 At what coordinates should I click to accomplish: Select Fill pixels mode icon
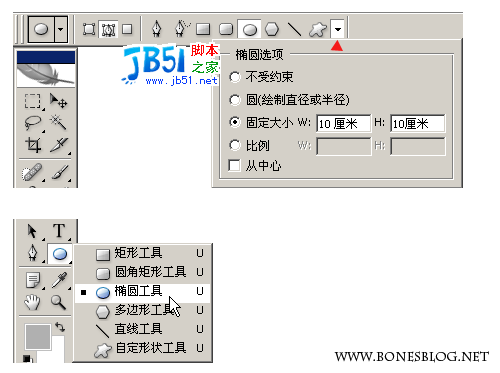(x=127, y=29)
